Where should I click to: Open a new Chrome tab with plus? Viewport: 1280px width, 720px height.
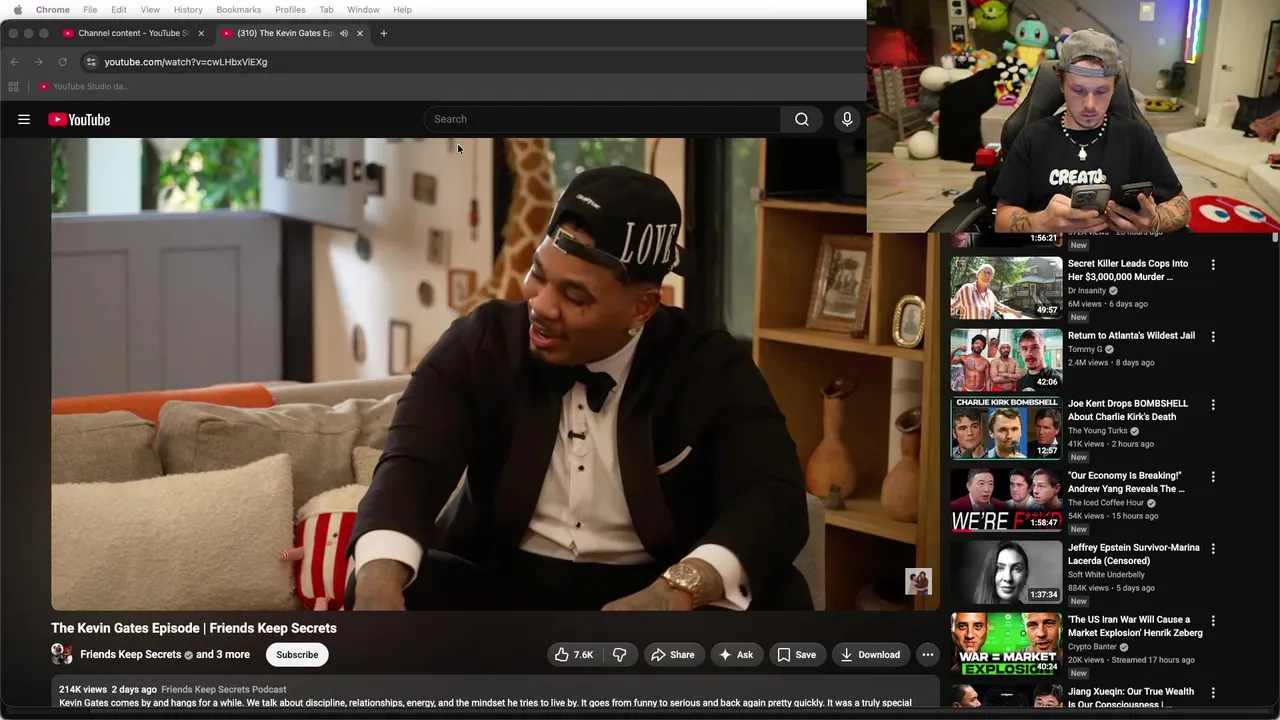[383, 33]
